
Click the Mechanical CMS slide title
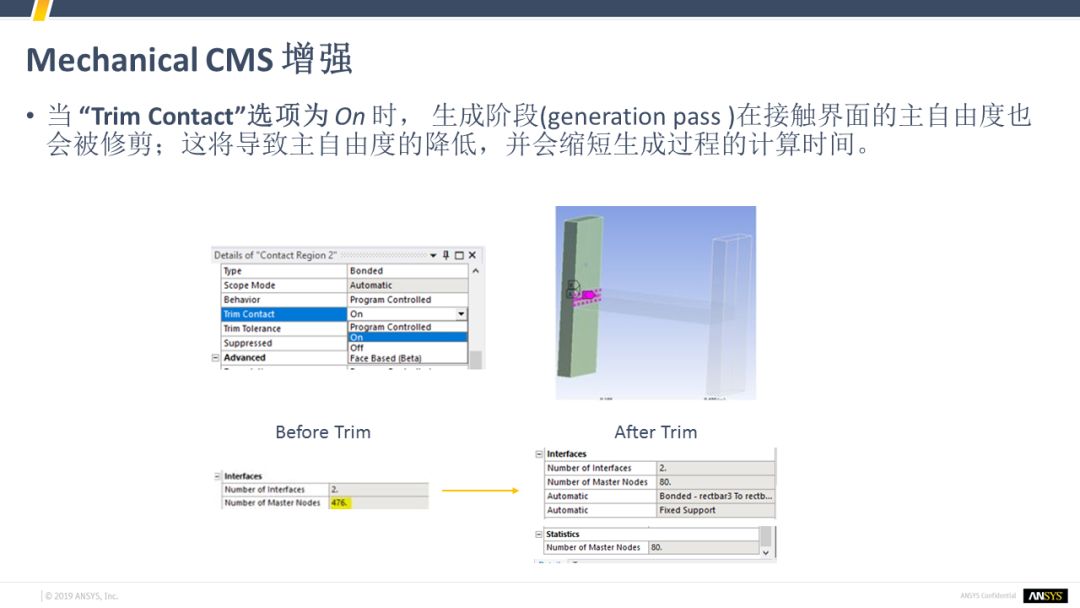pos(189,59)
